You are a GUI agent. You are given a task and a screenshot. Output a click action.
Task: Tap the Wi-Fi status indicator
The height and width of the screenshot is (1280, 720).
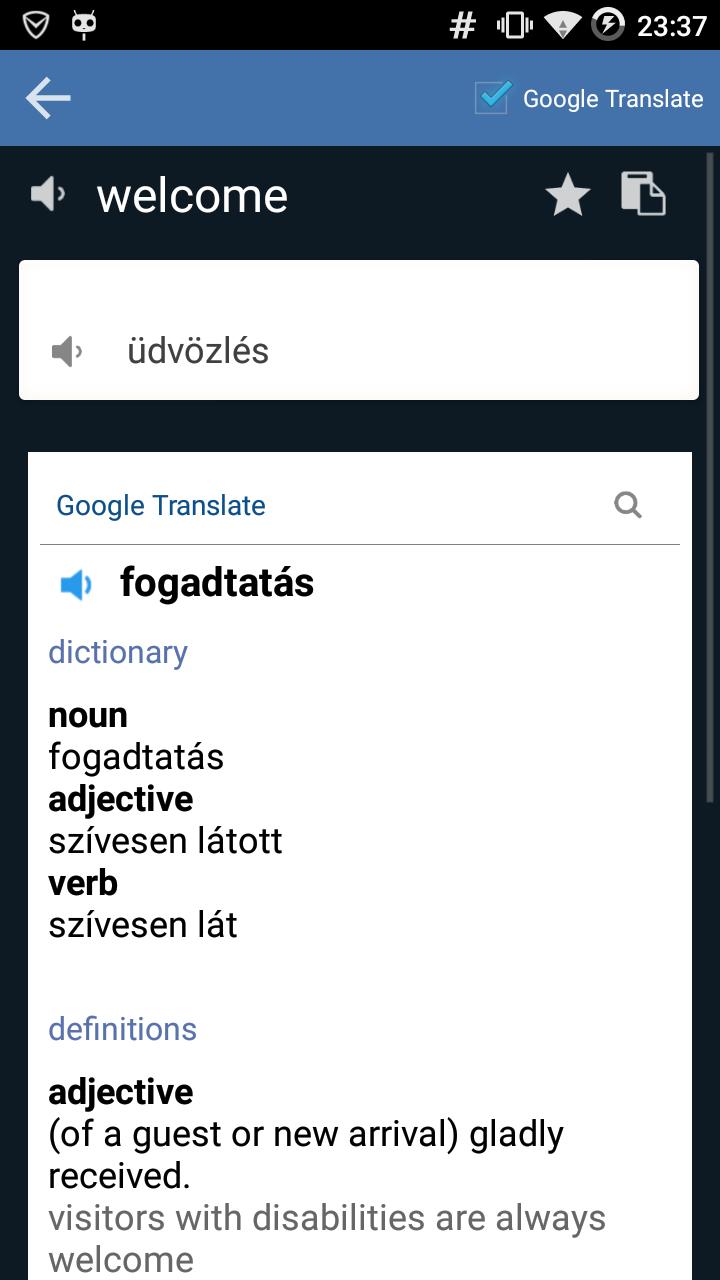tap(562, 23)
